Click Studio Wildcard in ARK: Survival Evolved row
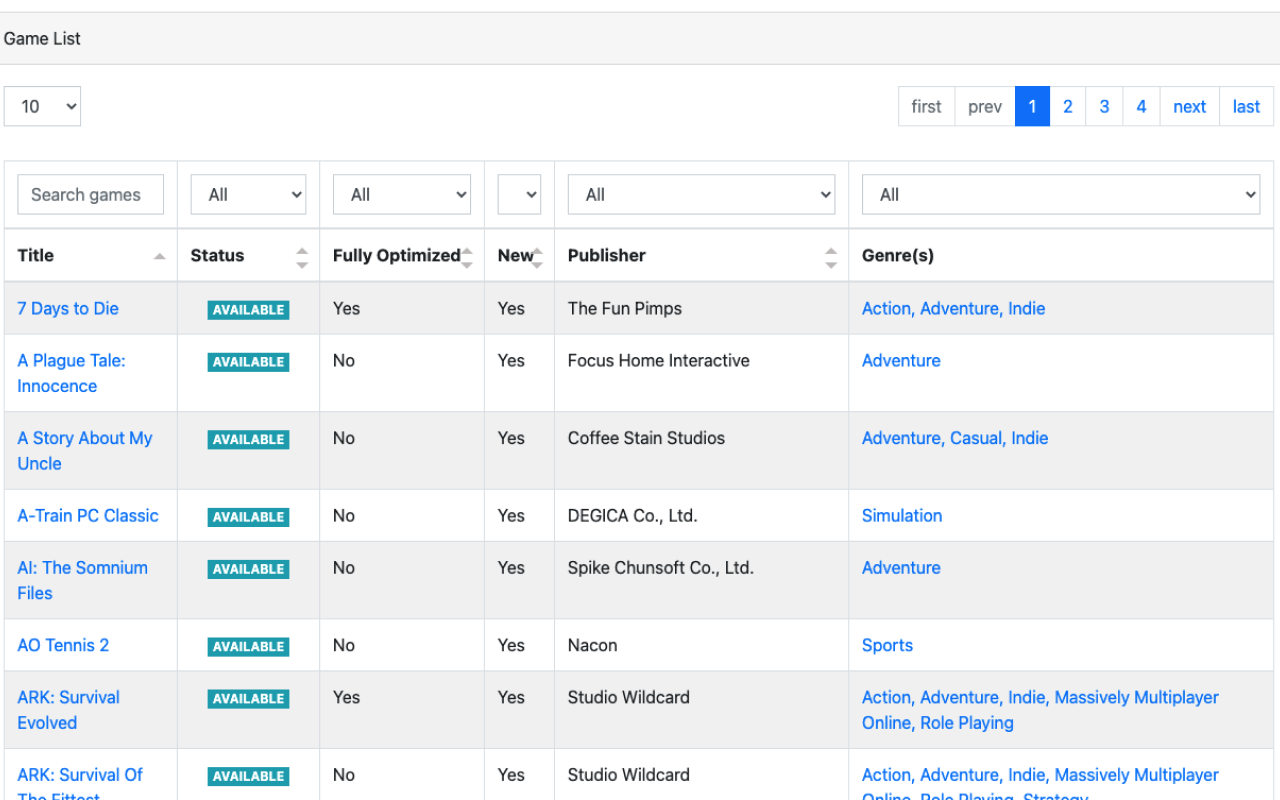This screenshot has height=800, width=1280. 628,697
